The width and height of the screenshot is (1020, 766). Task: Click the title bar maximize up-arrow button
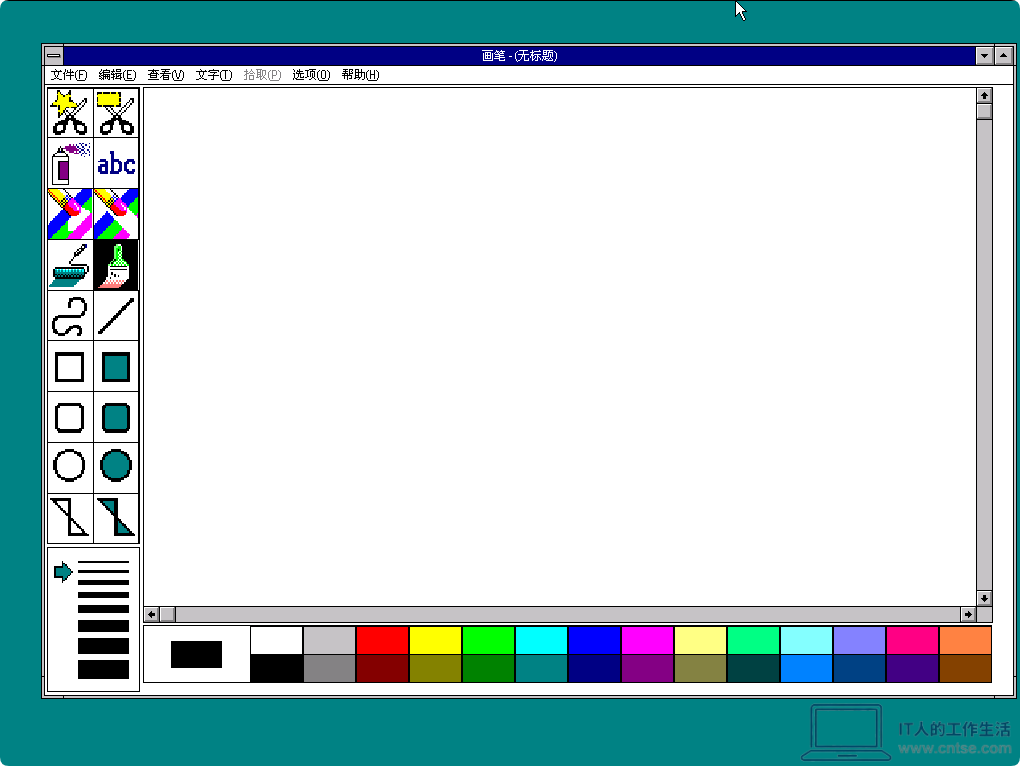point(1004,55)
